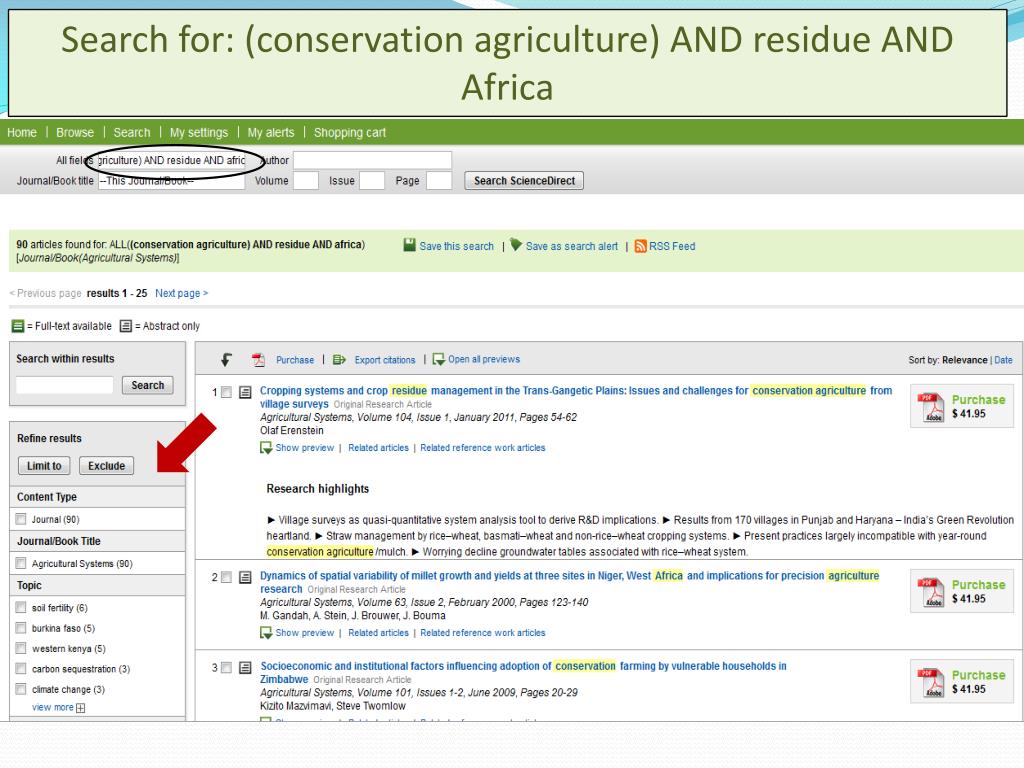Check the Agricultural Systems (90) box
The image size is (1024, 768).
pyautogui.click(x=21, y=563)
